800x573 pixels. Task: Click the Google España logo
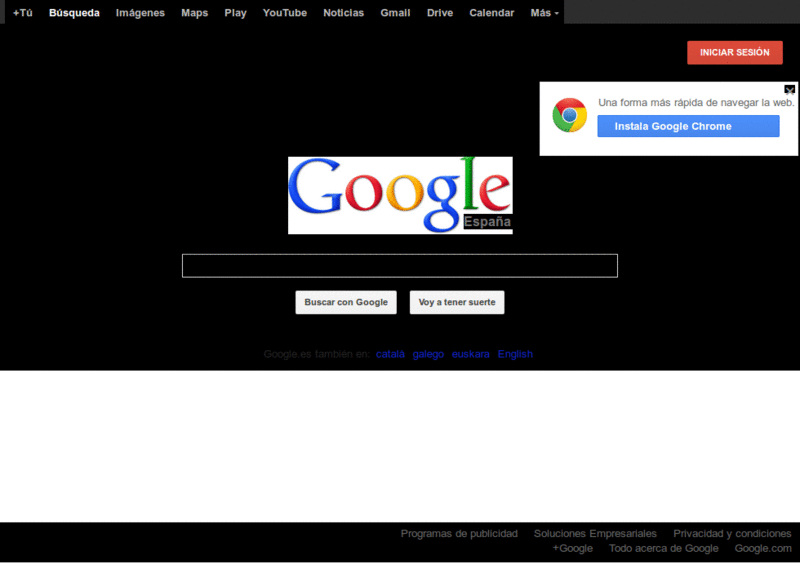click(x=400, y=195)
